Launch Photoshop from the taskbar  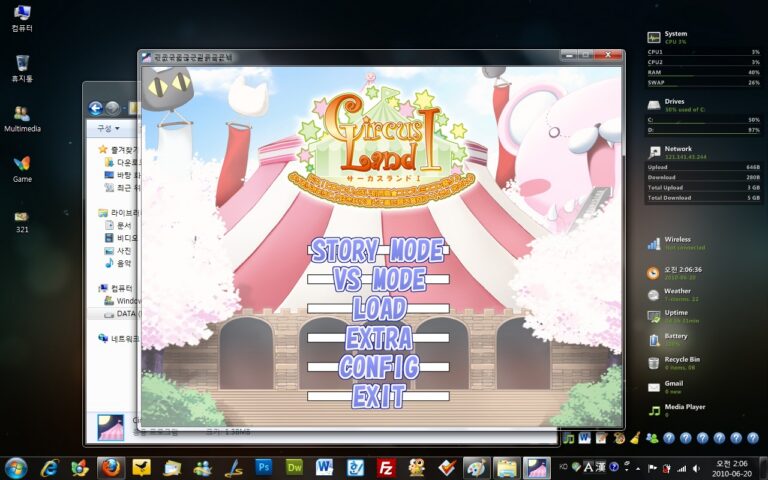click(x=263, y=468)
